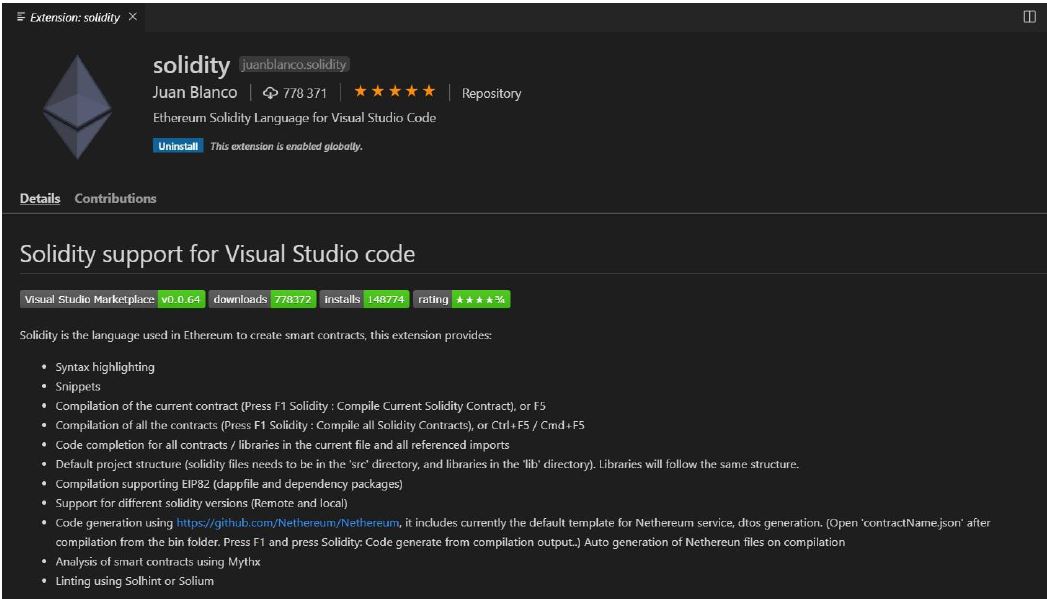
Task: Switch to the Contributions tab
Action: point(115,198)
